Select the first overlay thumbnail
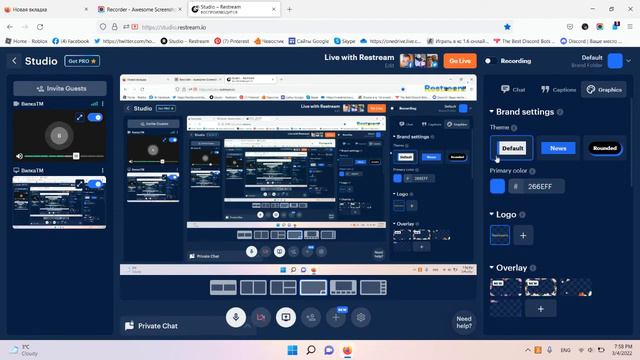This screenshot has width=640, height=360. pos(506,287)
